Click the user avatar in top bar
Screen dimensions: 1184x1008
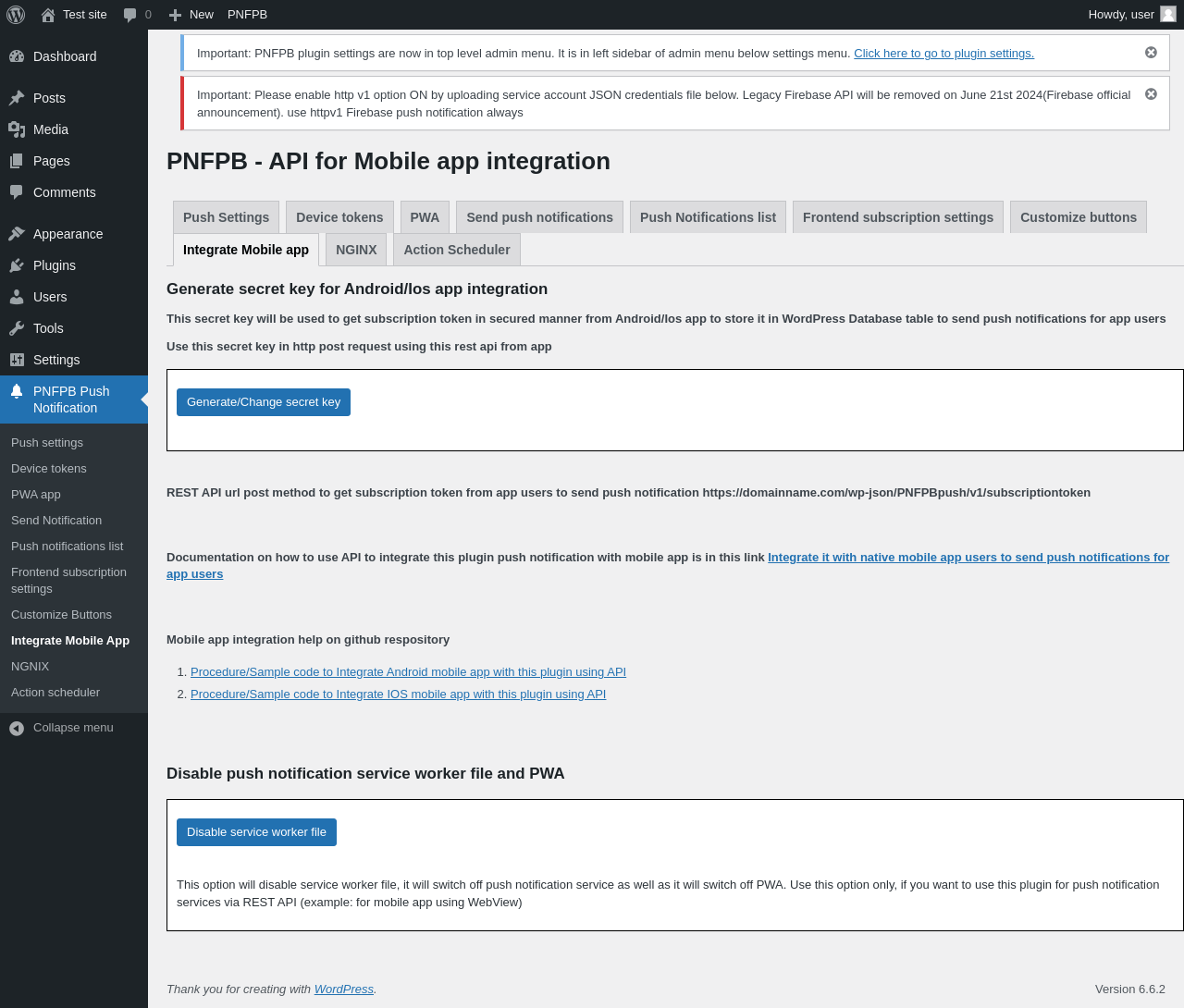pos(1168,14)
